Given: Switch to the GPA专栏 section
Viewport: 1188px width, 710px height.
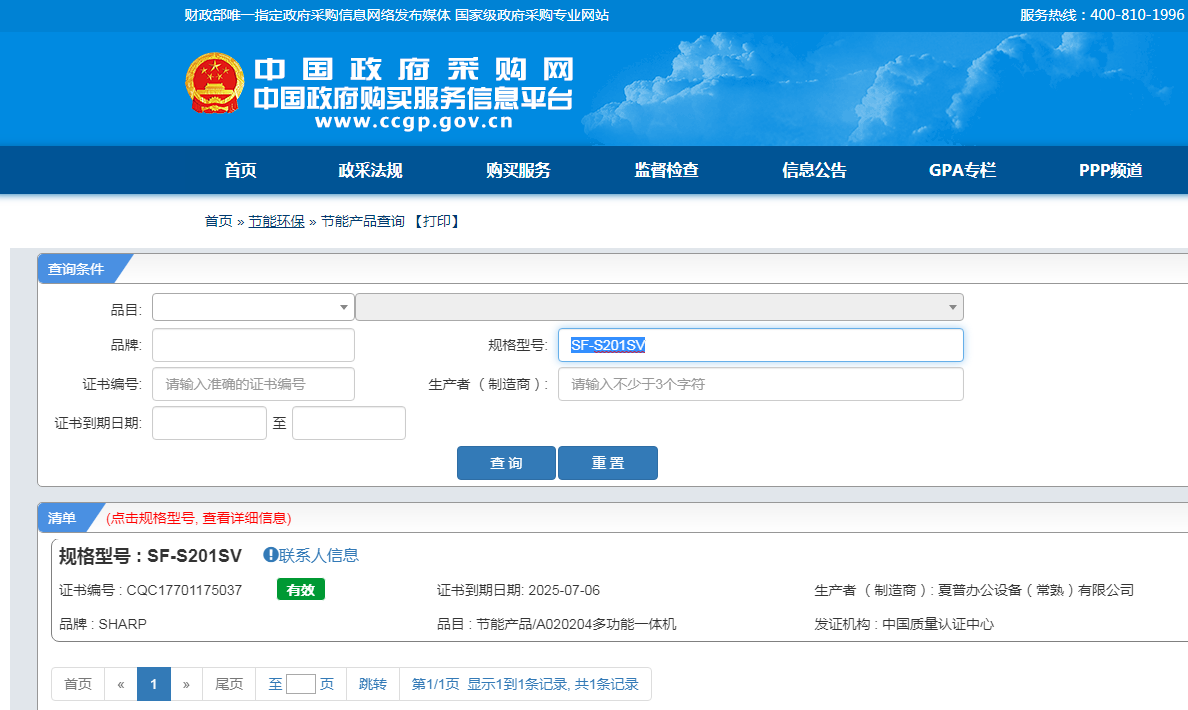Looking at the screenshot, I should (962, 170).
